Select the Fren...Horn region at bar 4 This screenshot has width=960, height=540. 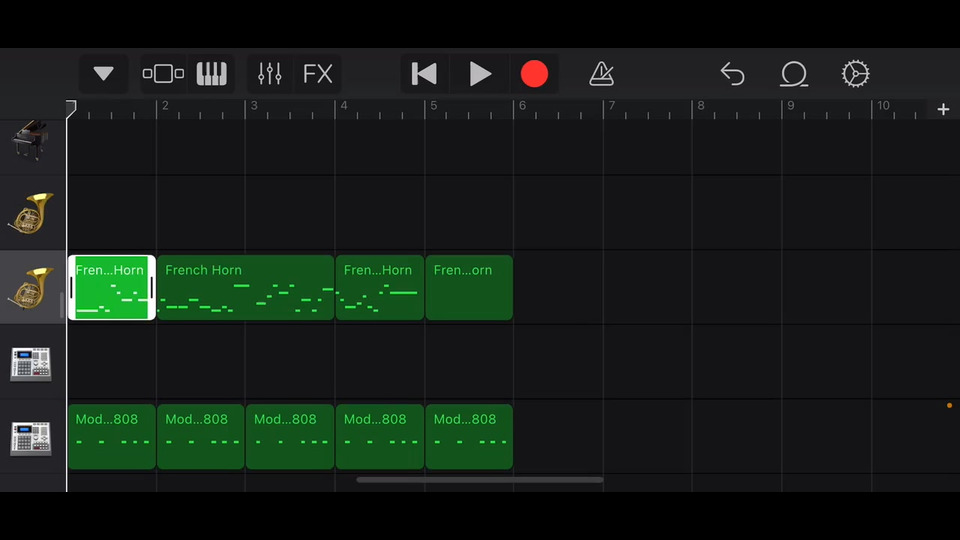380,287
